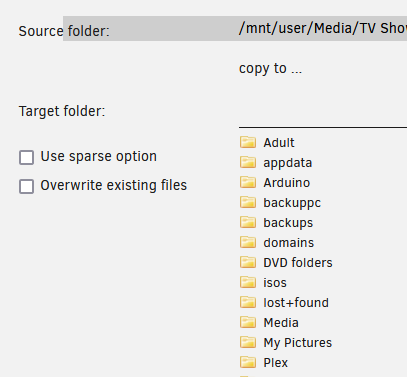Choose the backups folder name
Viewport: 407px width, 377px height.
(288, 223)
